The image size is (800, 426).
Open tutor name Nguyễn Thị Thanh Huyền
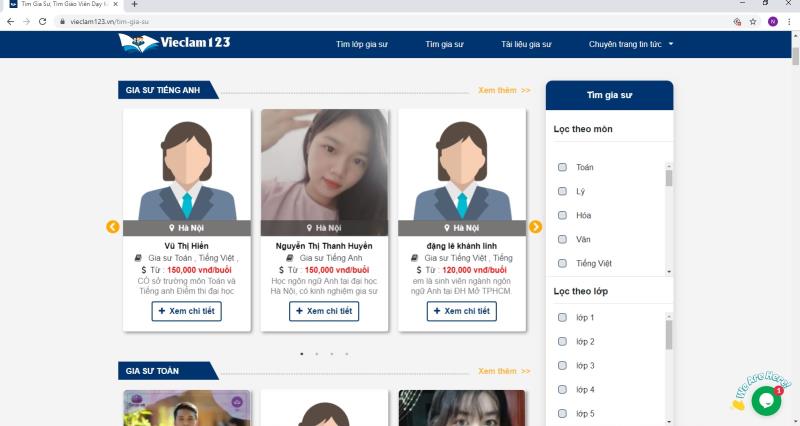coord(324,246)
